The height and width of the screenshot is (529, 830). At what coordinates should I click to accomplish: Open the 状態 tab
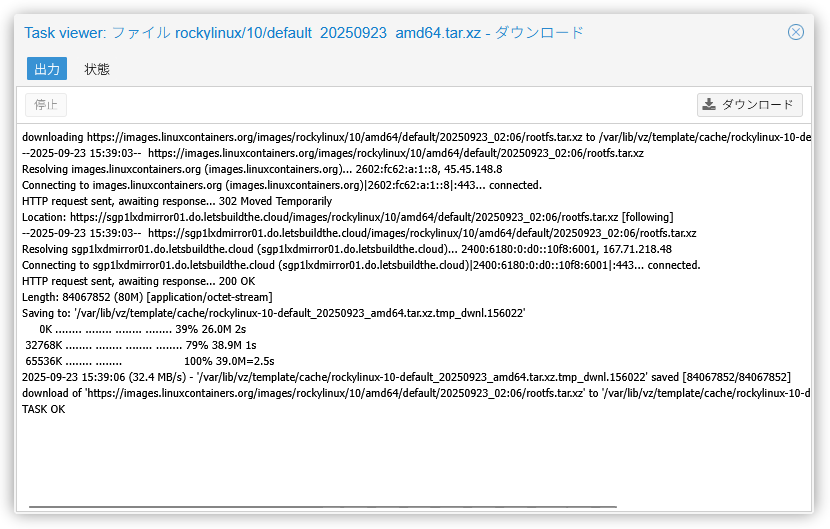click(x=97, y=69)
